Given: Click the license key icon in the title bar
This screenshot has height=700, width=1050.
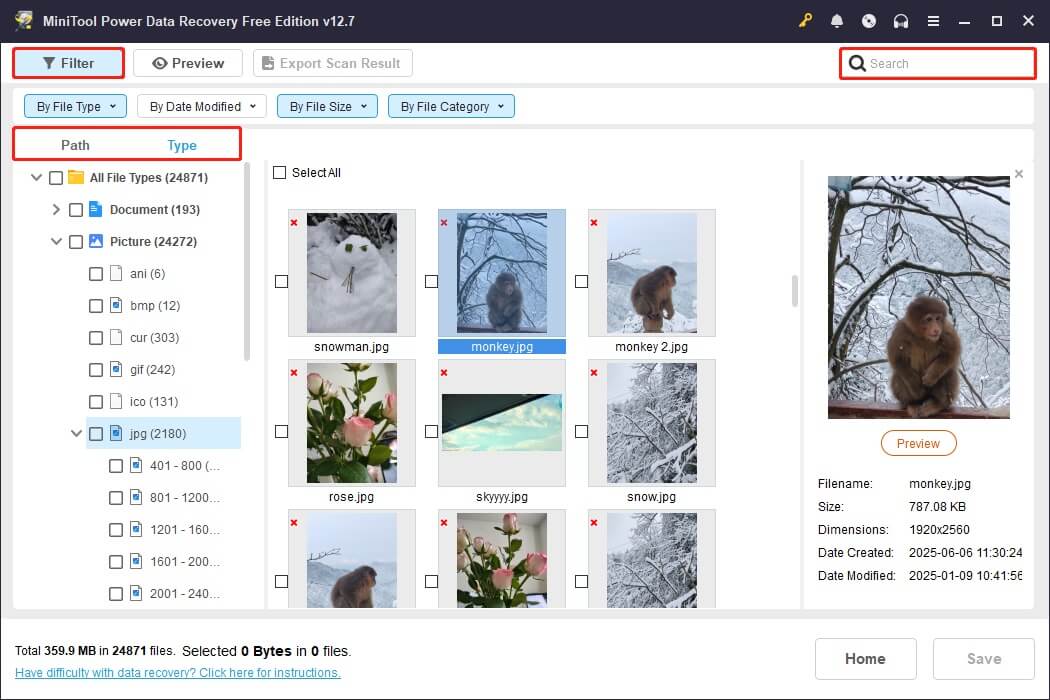Looking at the screenshot, I should click(806, 20).
